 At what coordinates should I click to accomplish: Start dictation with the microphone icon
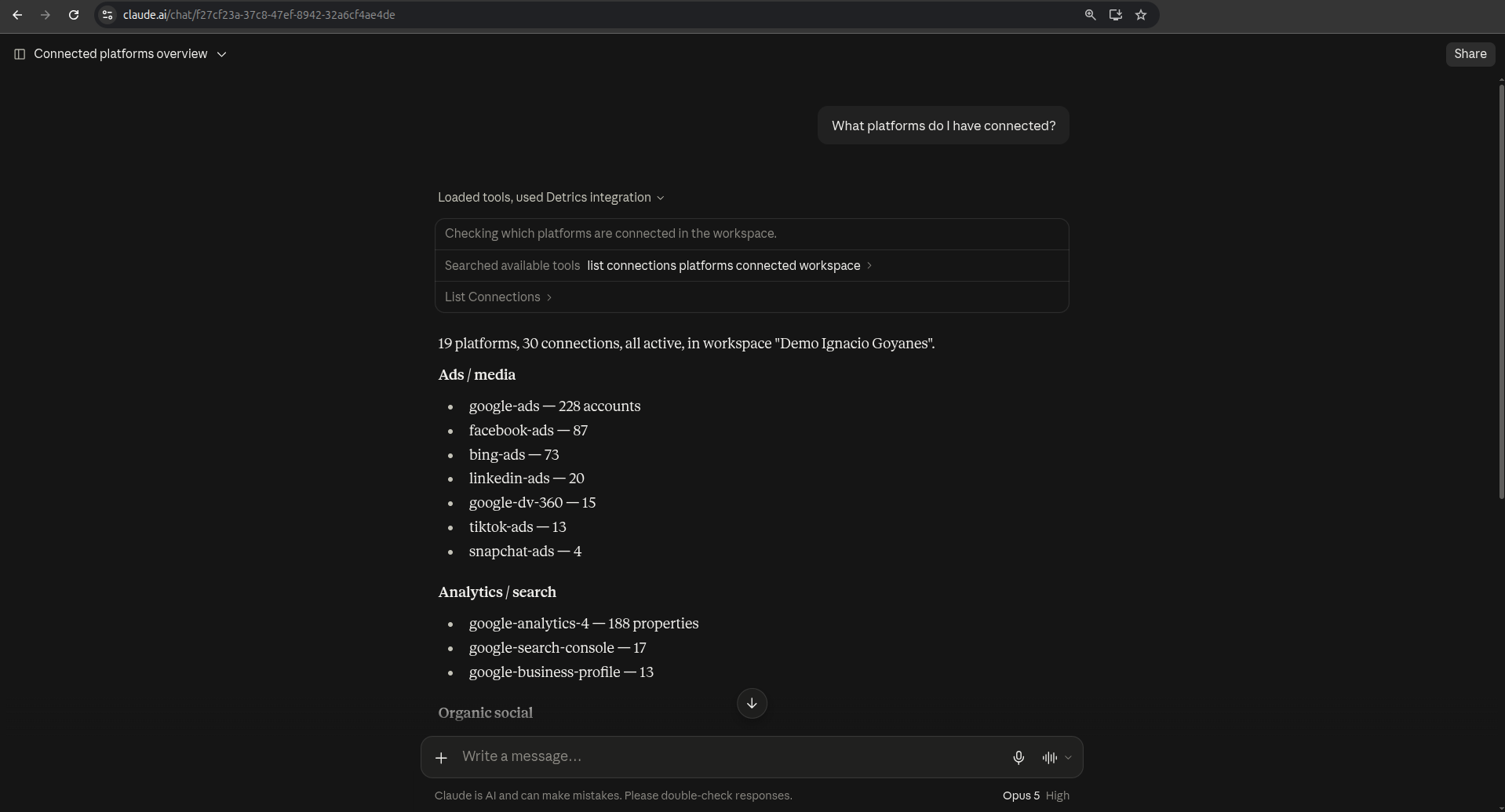coord(1018,757)
